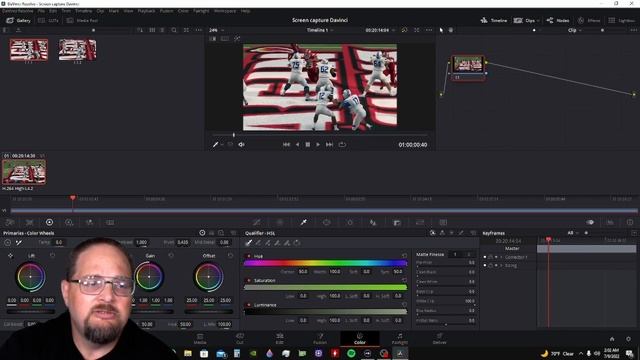Expand the Clips button dropdown arrow
The height and width of the screenshot is (360, 640).
tap(538, 20)
